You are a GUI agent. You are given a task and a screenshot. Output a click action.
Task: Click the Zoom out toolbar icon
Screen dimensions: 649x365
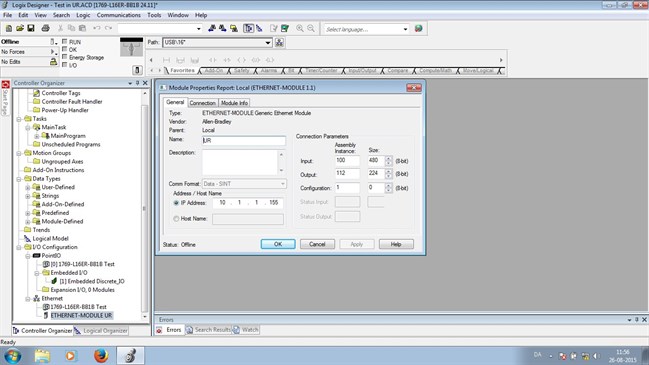pyautogui.click(x=311, y=28)
